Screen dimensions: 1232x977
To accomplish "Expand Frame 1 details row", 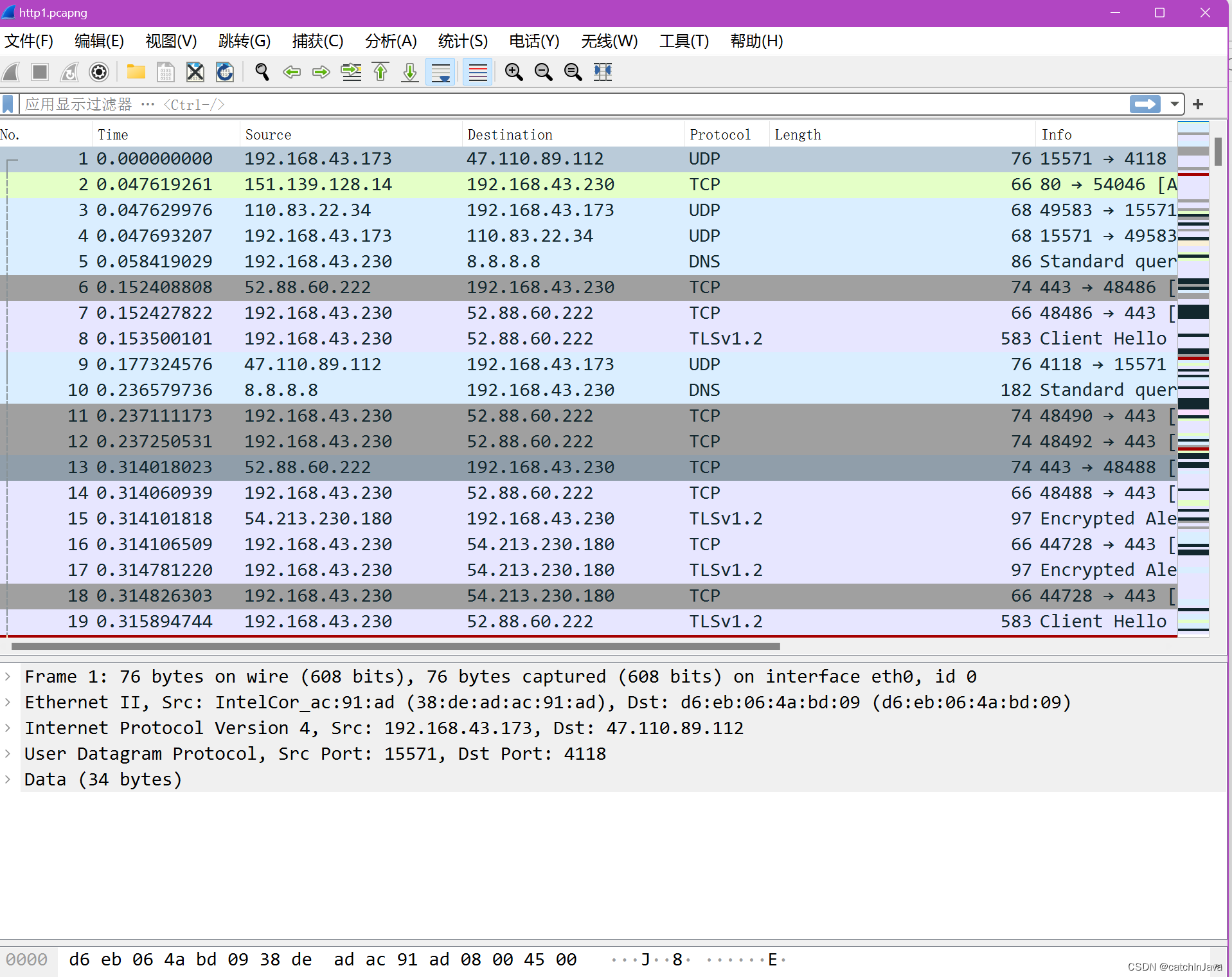I will click(8, 676).
